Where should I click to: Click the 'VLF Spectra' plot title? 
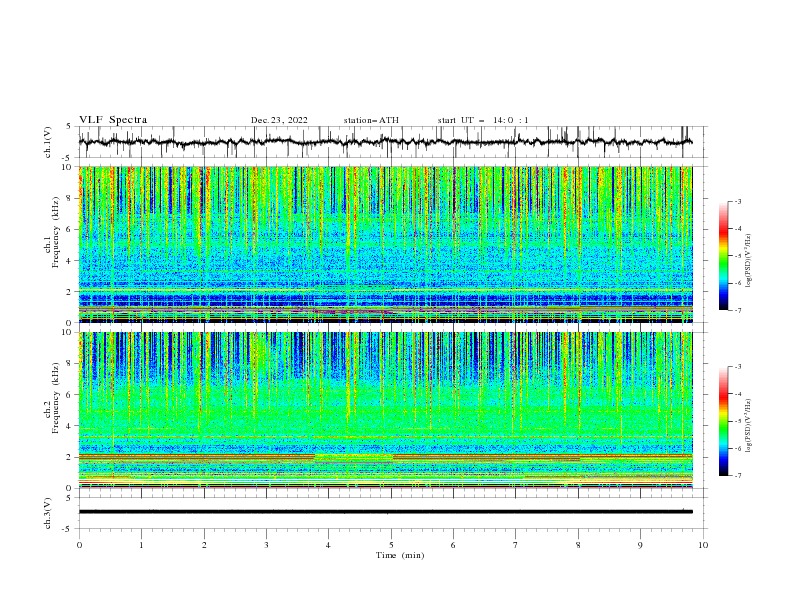click(113, 120)
